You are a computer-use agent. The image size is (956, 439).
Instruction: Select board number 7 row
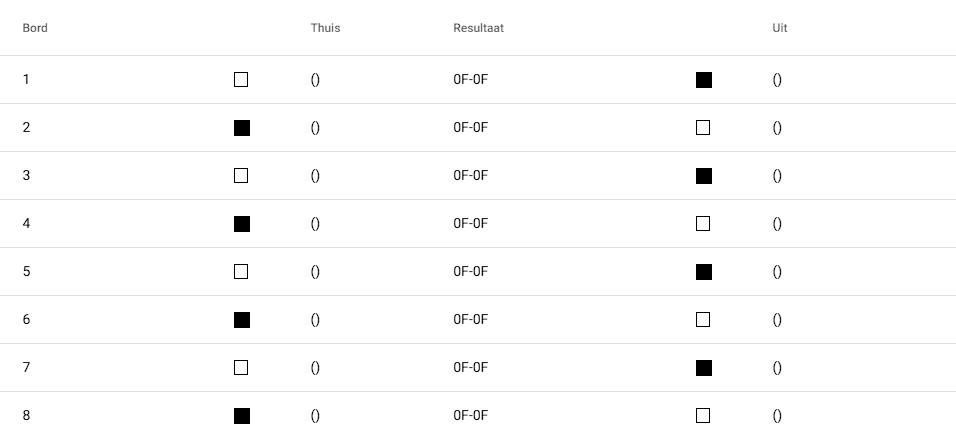tap(26, 368)
